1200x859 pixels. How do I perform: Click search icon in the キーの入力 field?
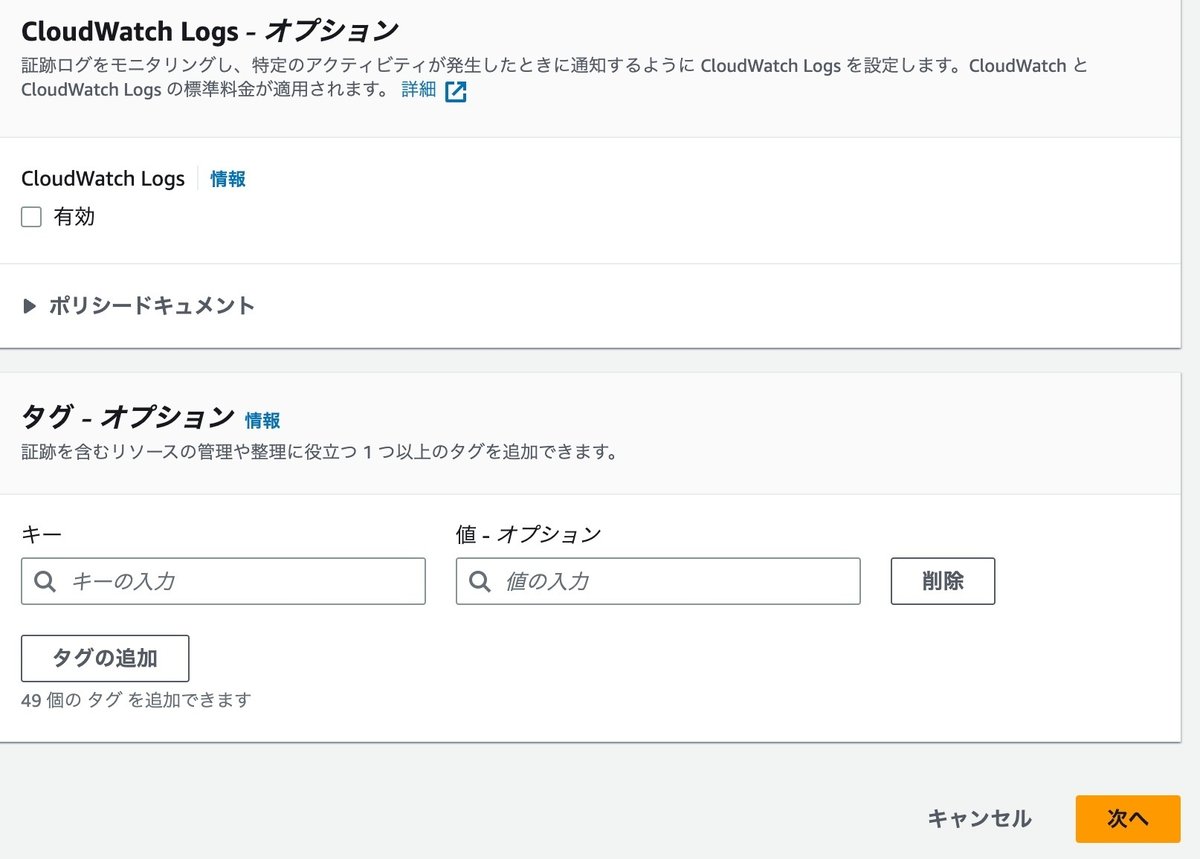pyautogui.click(x=45, y=581)
